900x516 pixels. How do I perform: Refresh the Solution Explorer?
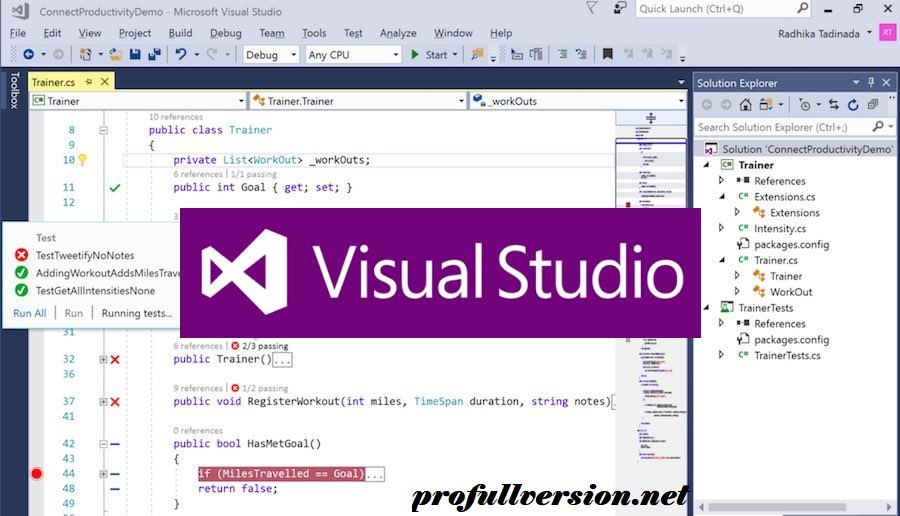(853, 104)
